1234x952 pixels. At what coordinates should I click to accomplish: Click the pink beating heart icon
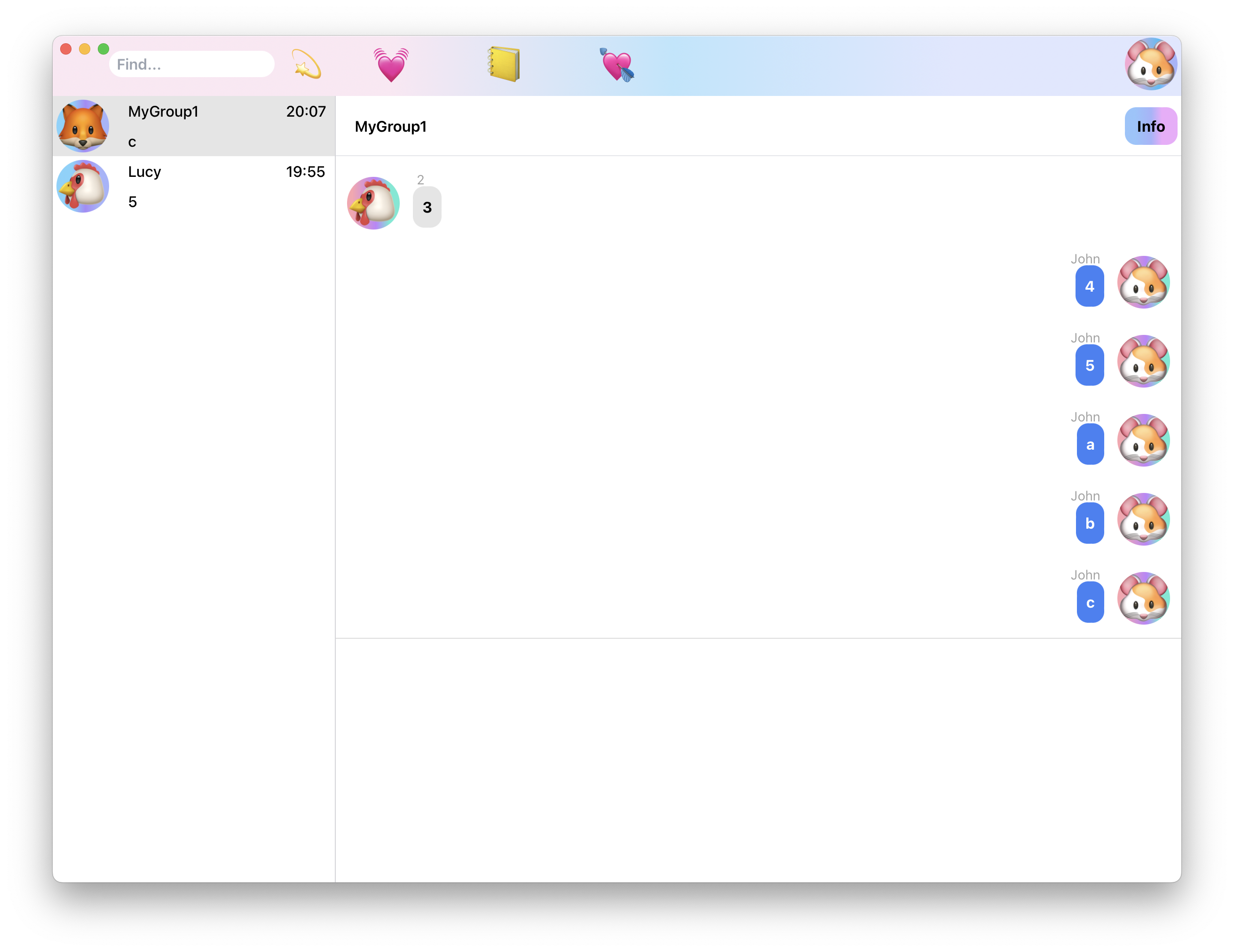tap(390, 64)
